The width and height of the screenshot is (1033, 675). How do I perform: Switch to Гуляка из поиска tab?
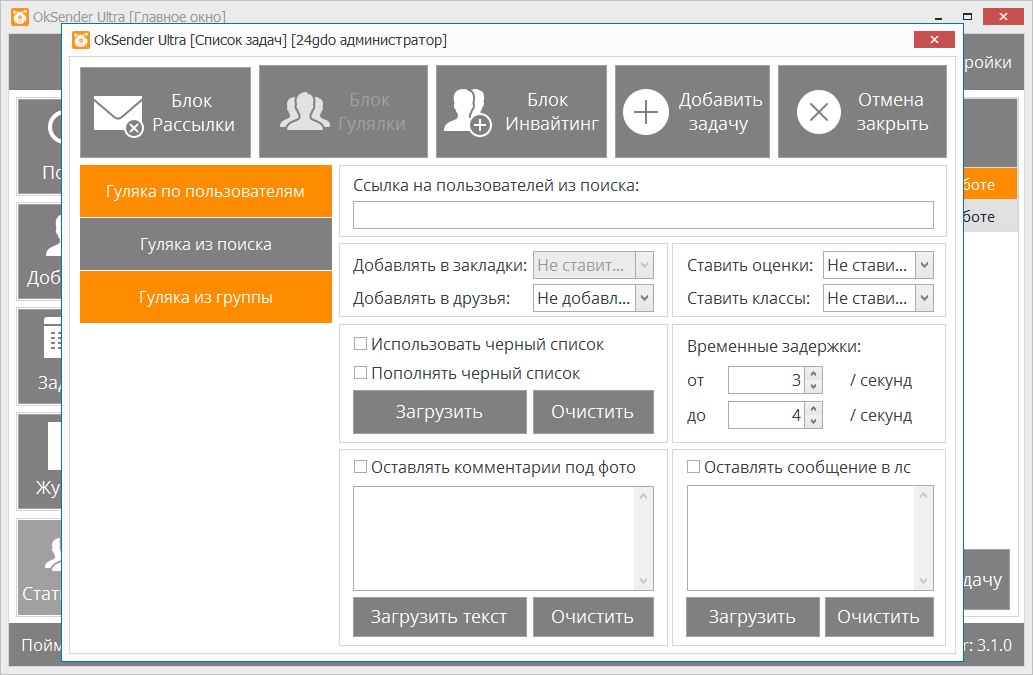point(205,244)
